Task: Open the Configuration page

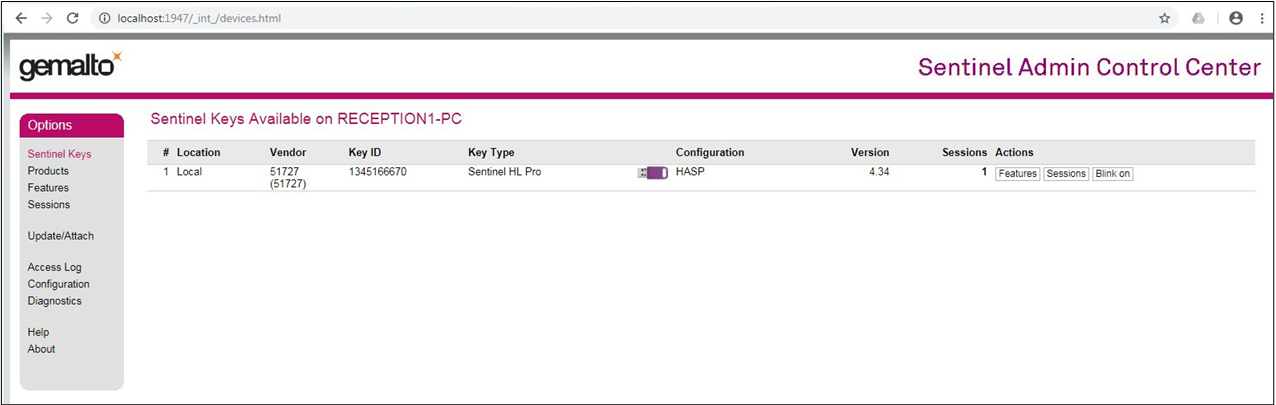Action: point(59,284)
